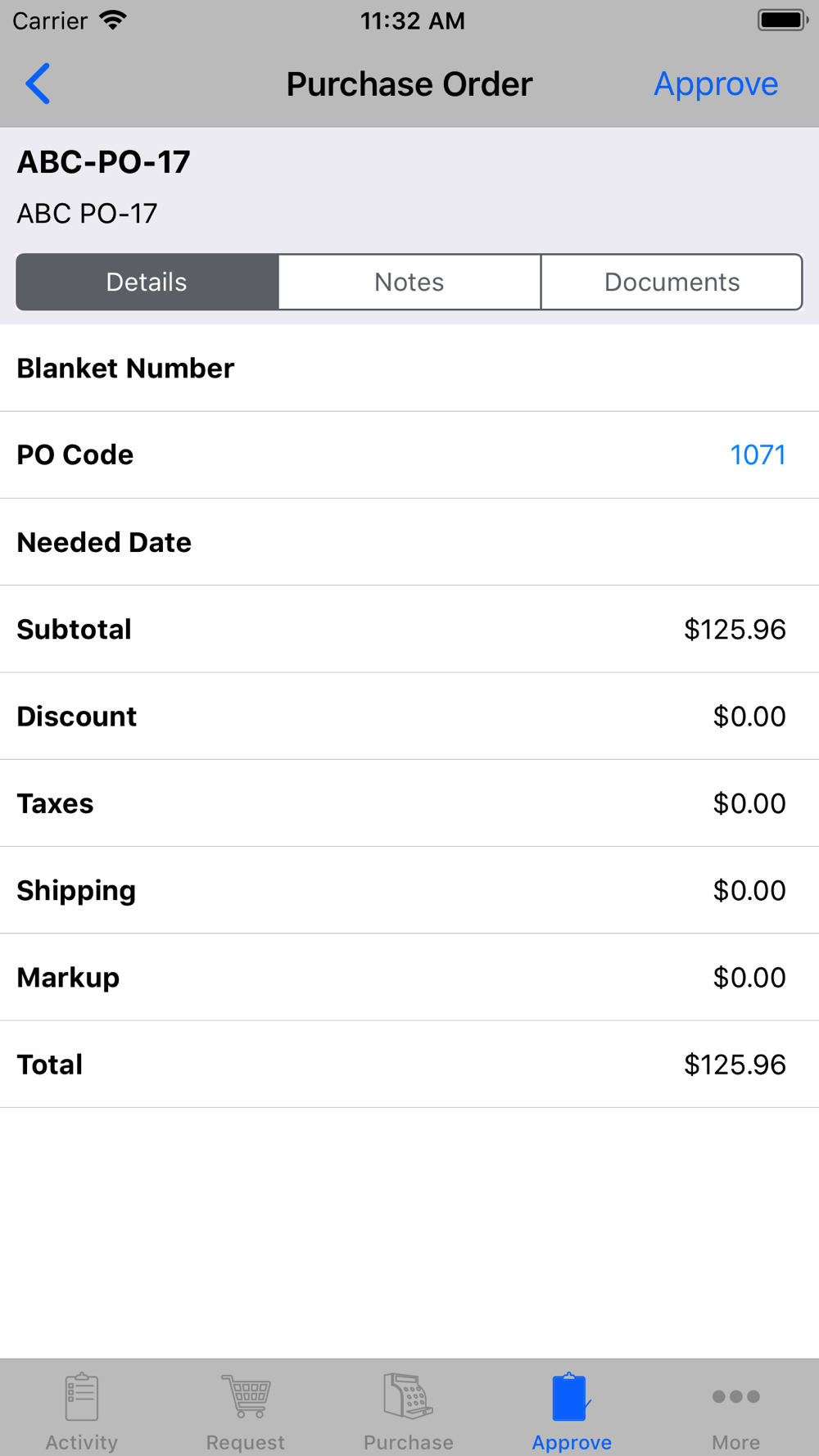Tap the Markup amount row
The width and height of the screenshot is (819, 1456).
[x=409, y=978]
